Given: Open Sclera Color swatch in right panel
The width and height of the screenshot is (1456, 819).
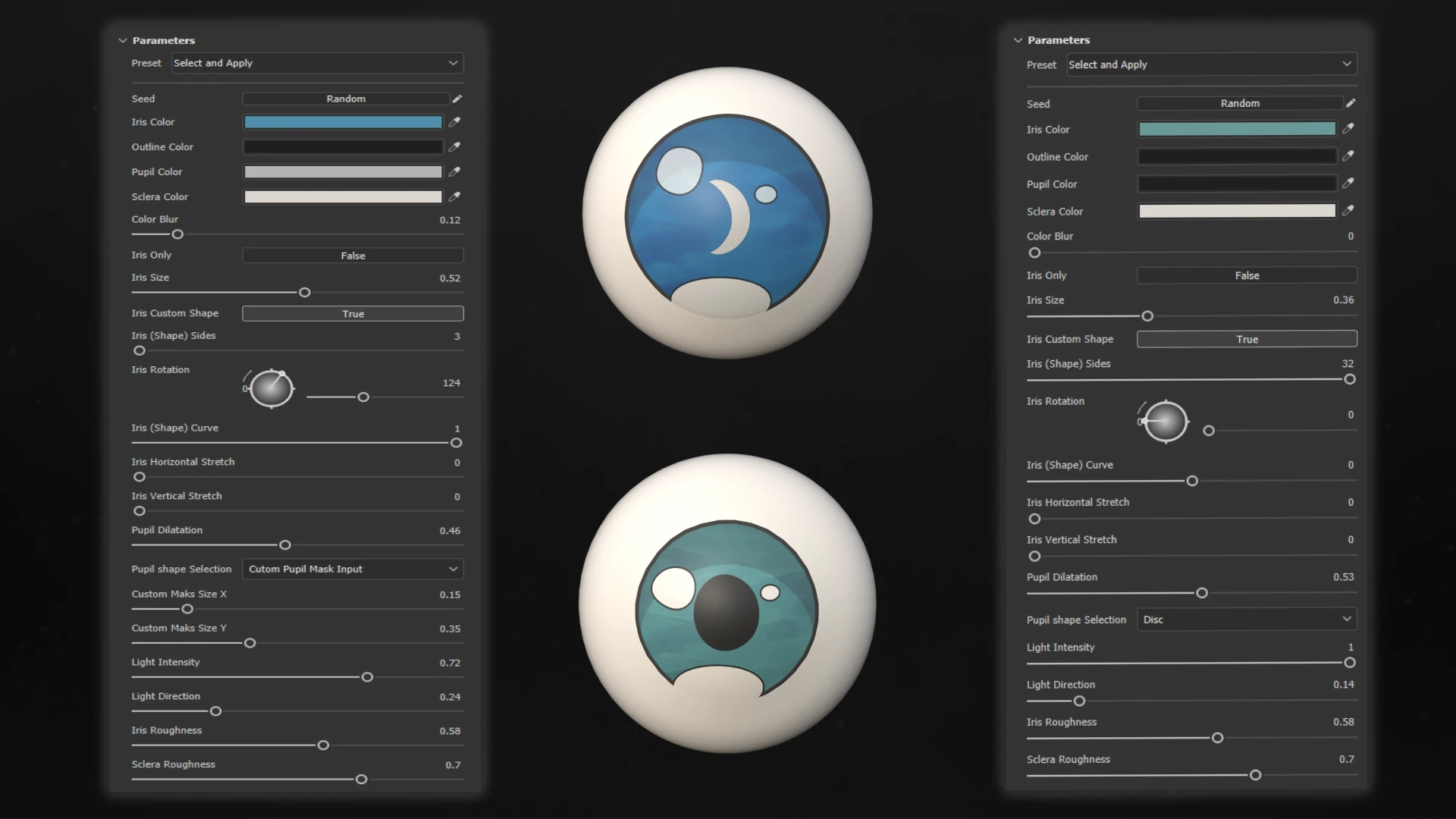Looking at the screenshot, I should click(x=1237, y=211).
